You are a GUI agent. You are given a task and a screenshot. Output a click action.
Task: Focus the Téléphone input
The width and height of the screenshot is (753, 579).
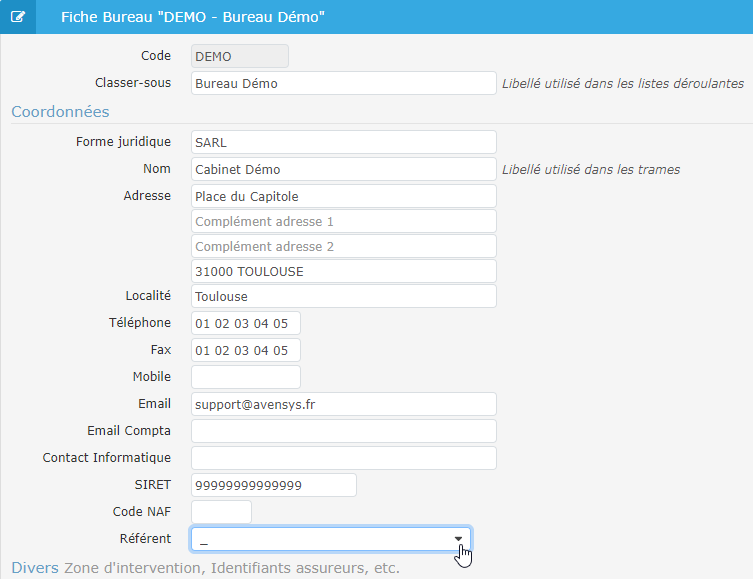point(245,323)
